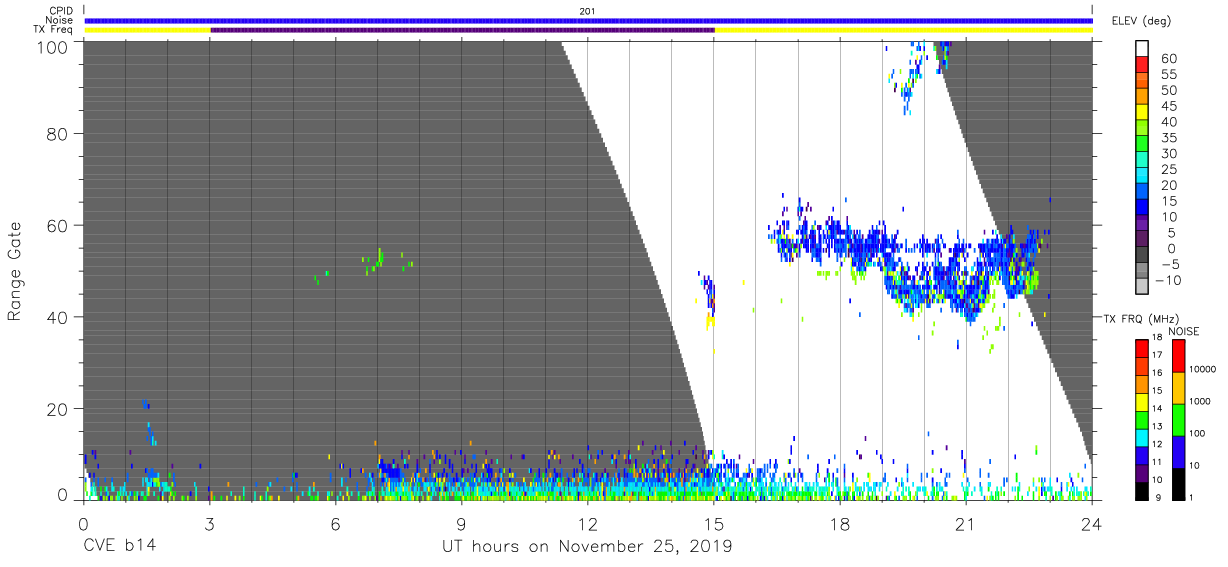This screenshot has width=1228, height=567.
Task: Click the CPID label above the plot
Action: pyautogui.click(x=60, y=10)
